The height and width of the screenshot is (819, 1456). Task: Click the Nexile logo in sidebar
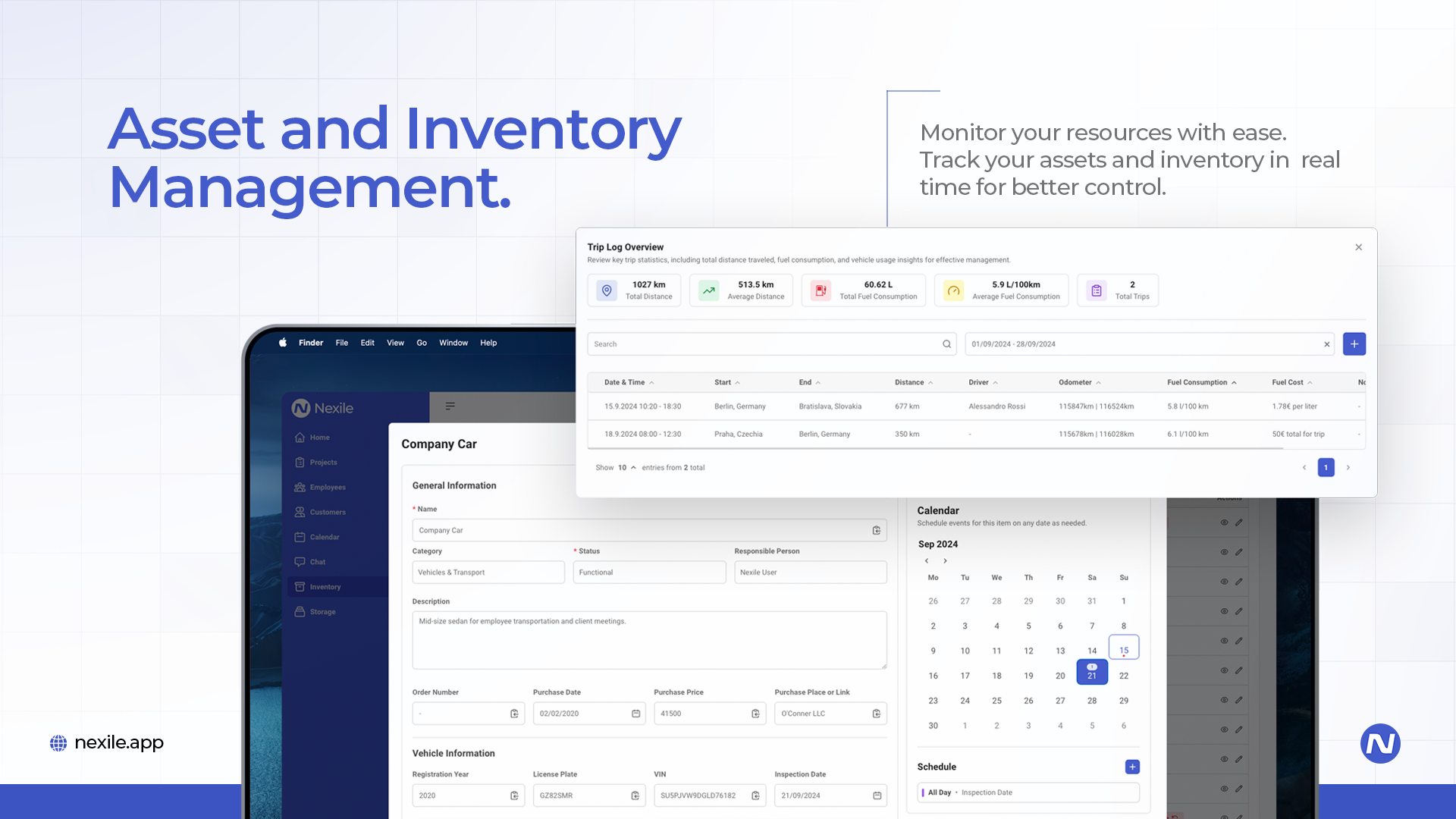[x=323, y=408]
